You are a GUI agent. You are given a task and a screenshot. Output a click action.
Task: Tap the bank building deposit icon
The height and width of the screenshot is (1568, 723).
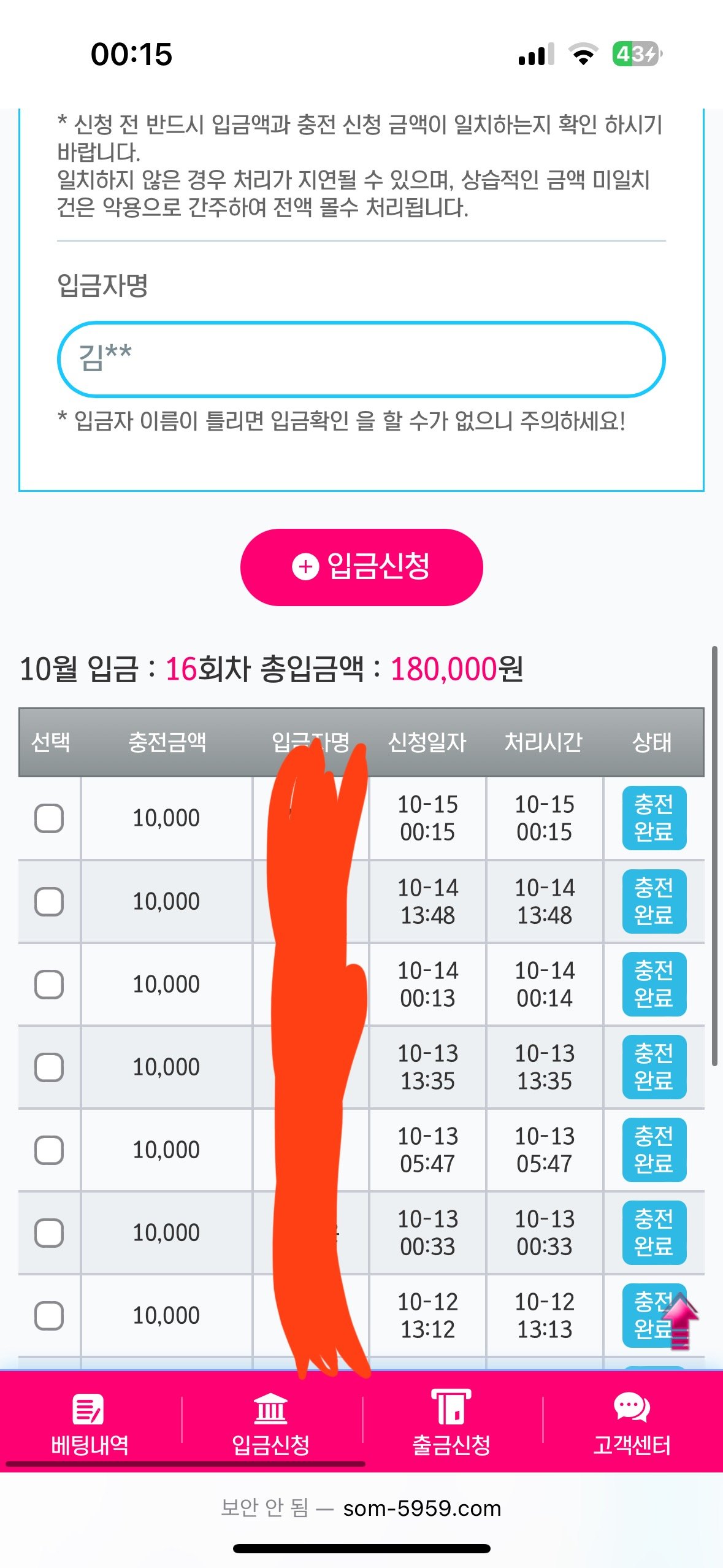click(270, 1409)
